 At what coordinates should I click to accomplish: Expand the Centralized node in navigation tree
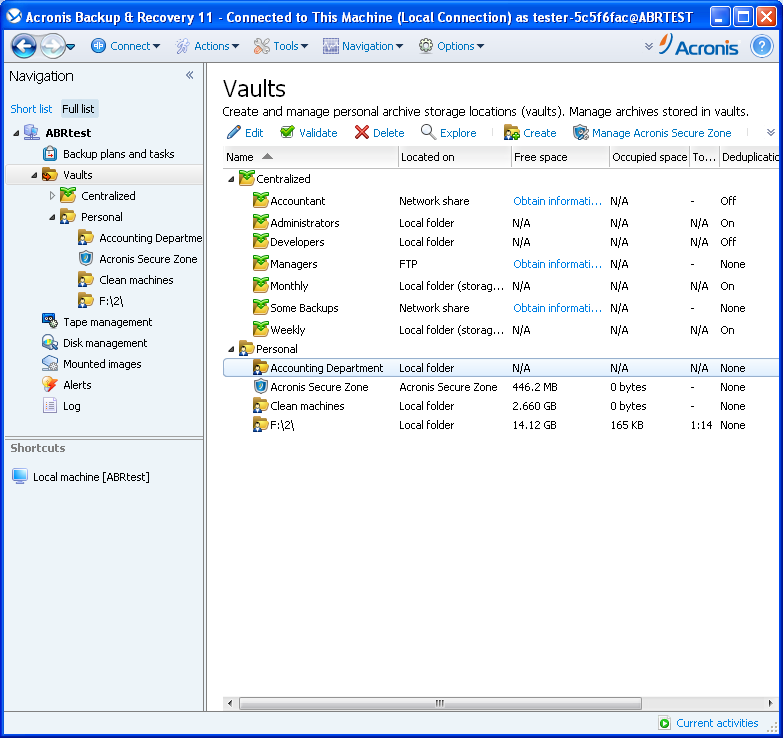pyautogui.click(x=52, y=196)
